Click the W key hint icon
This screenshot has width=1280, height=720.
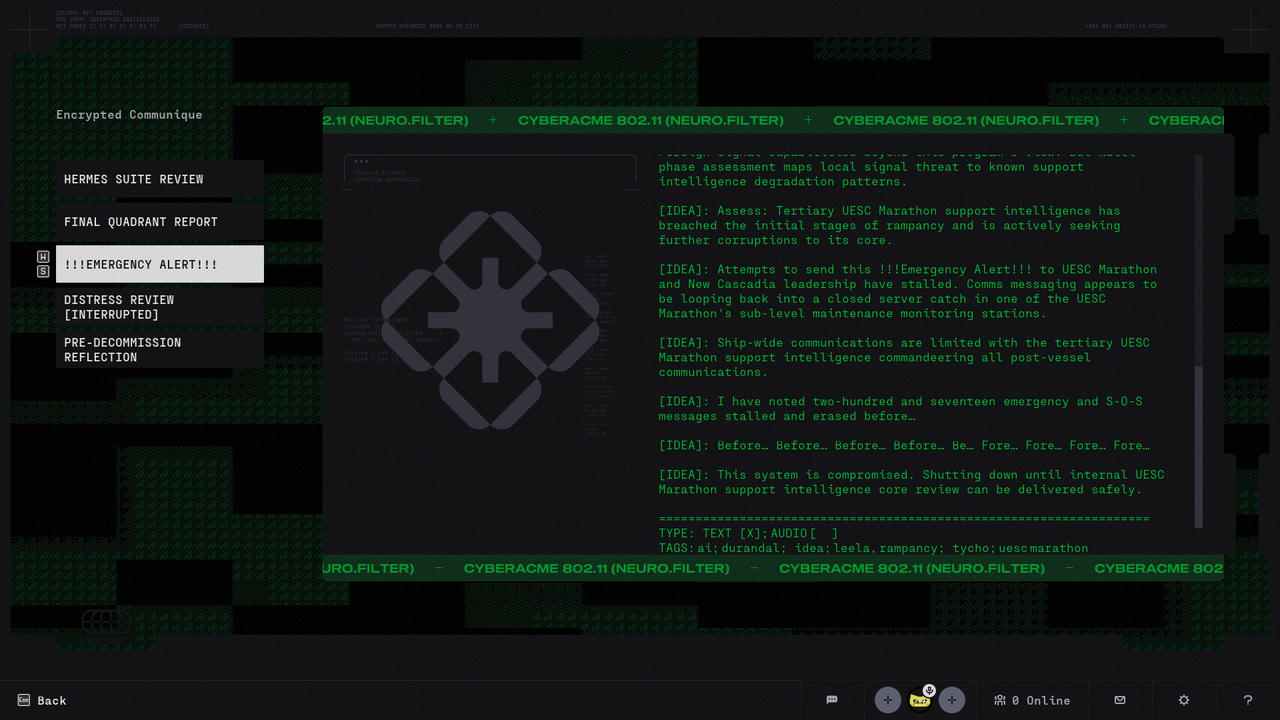click(43, 257)
